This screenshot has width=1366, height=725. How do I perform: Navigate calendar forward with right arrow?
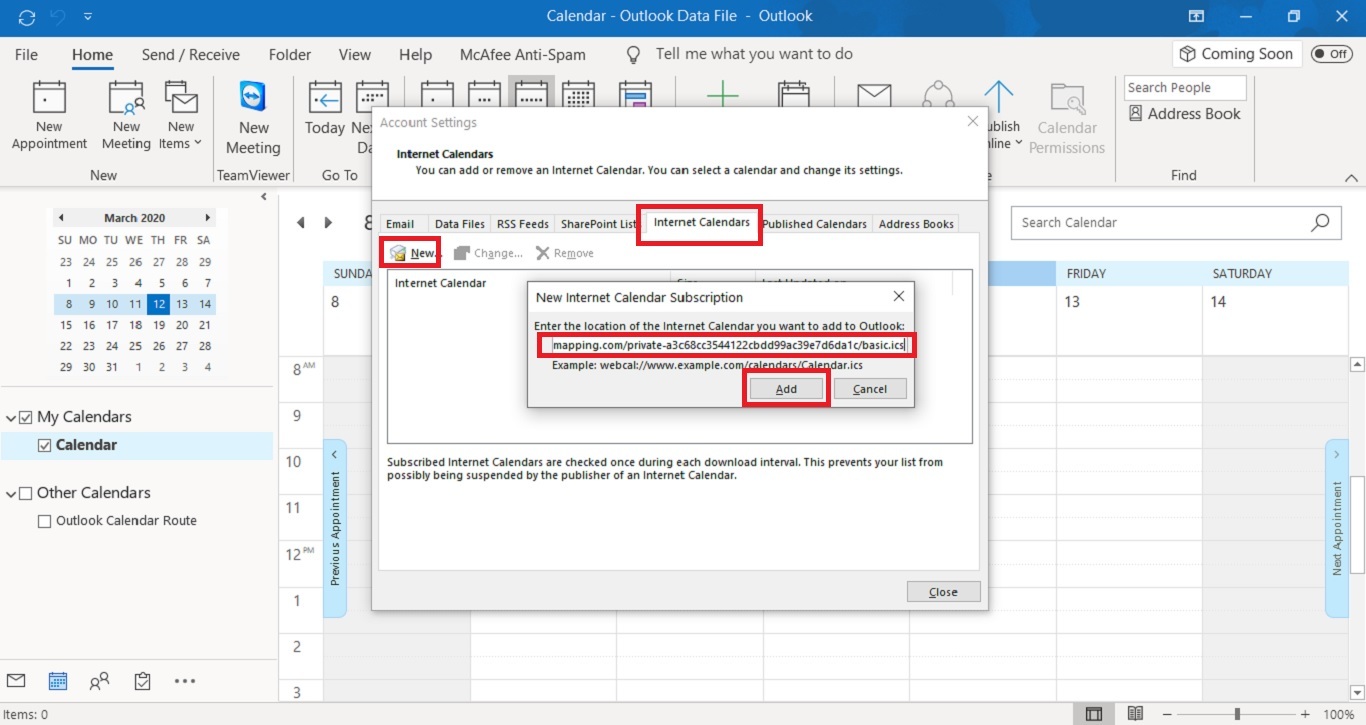click(x=328, y=223)
